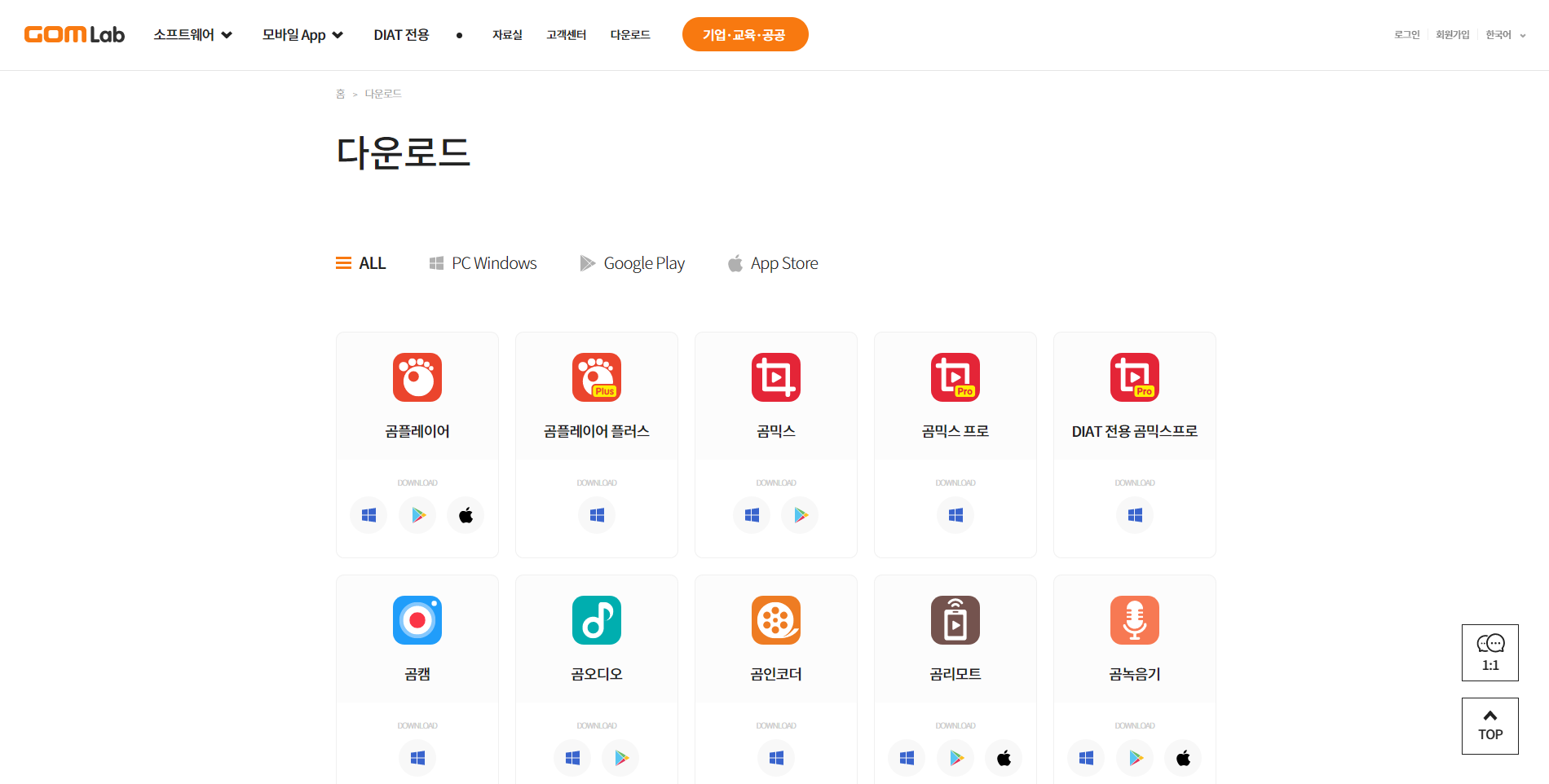This screenshot has width=1549, height=784.
Task: Download 곰캠 for Windows
Action: pyautogui.click(x=417, y=758)
